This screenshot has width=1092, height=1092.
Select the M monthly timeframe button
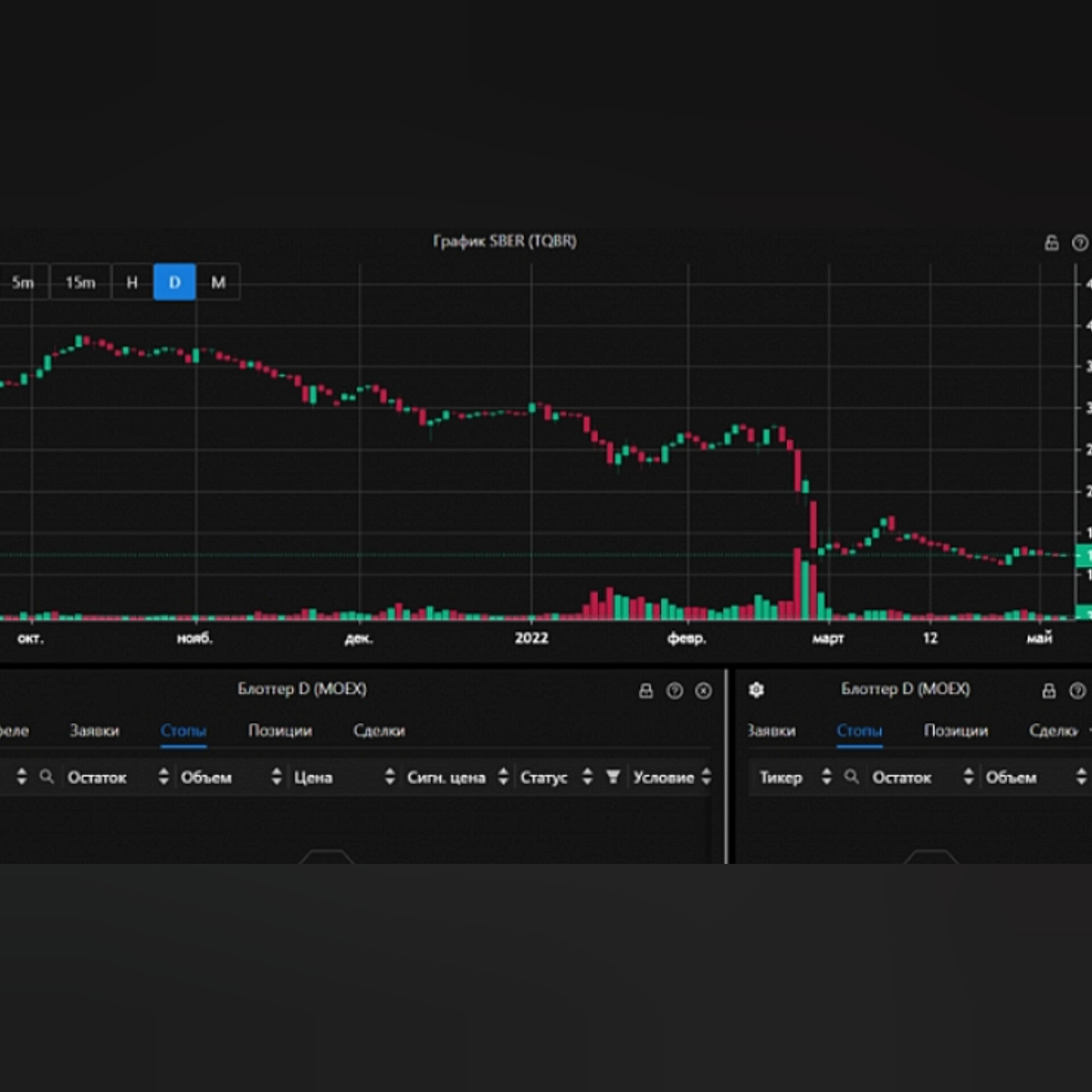[x=218, y=282]
